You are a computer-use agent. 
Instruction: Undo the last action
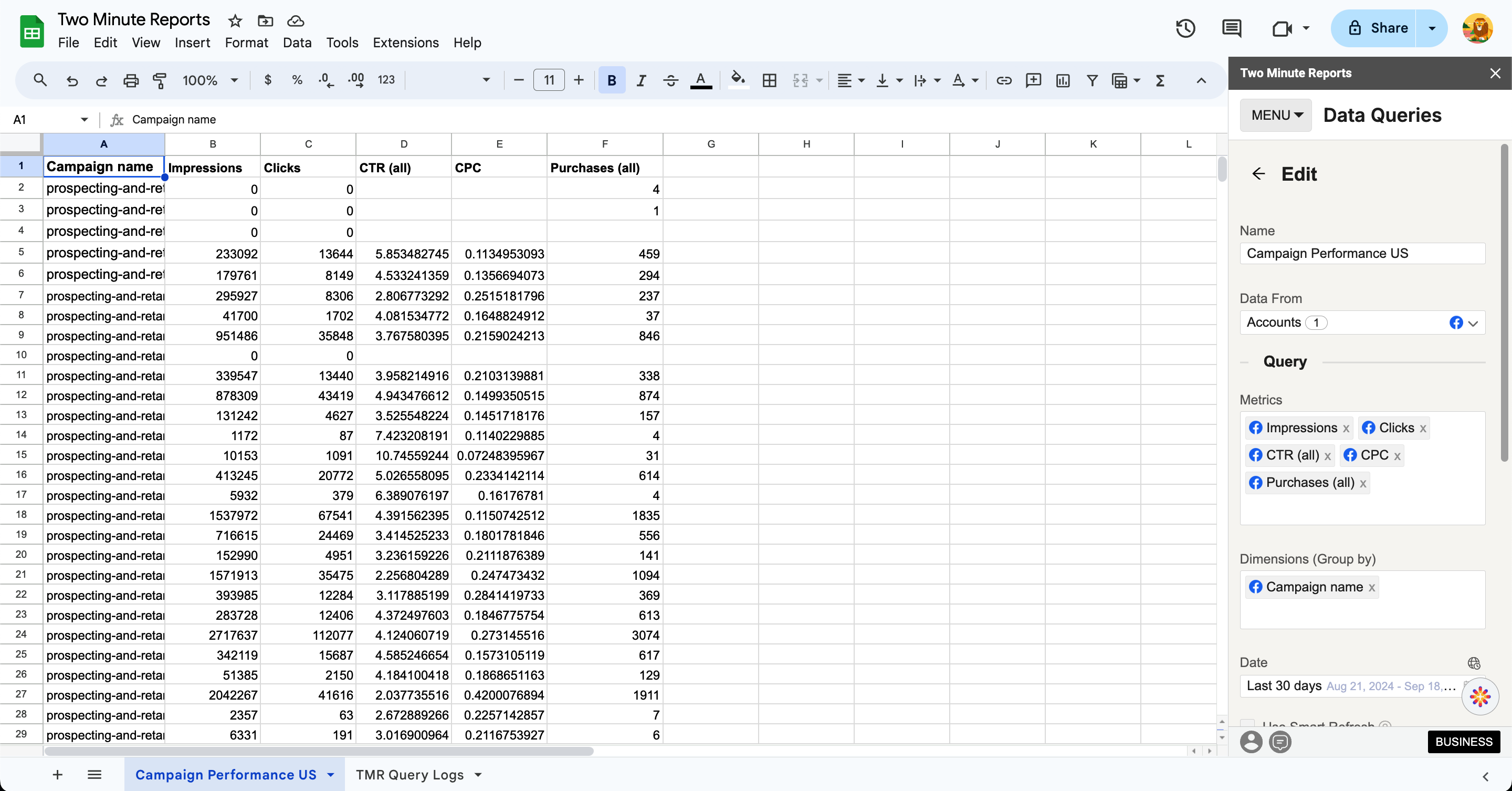click(72, 80)
